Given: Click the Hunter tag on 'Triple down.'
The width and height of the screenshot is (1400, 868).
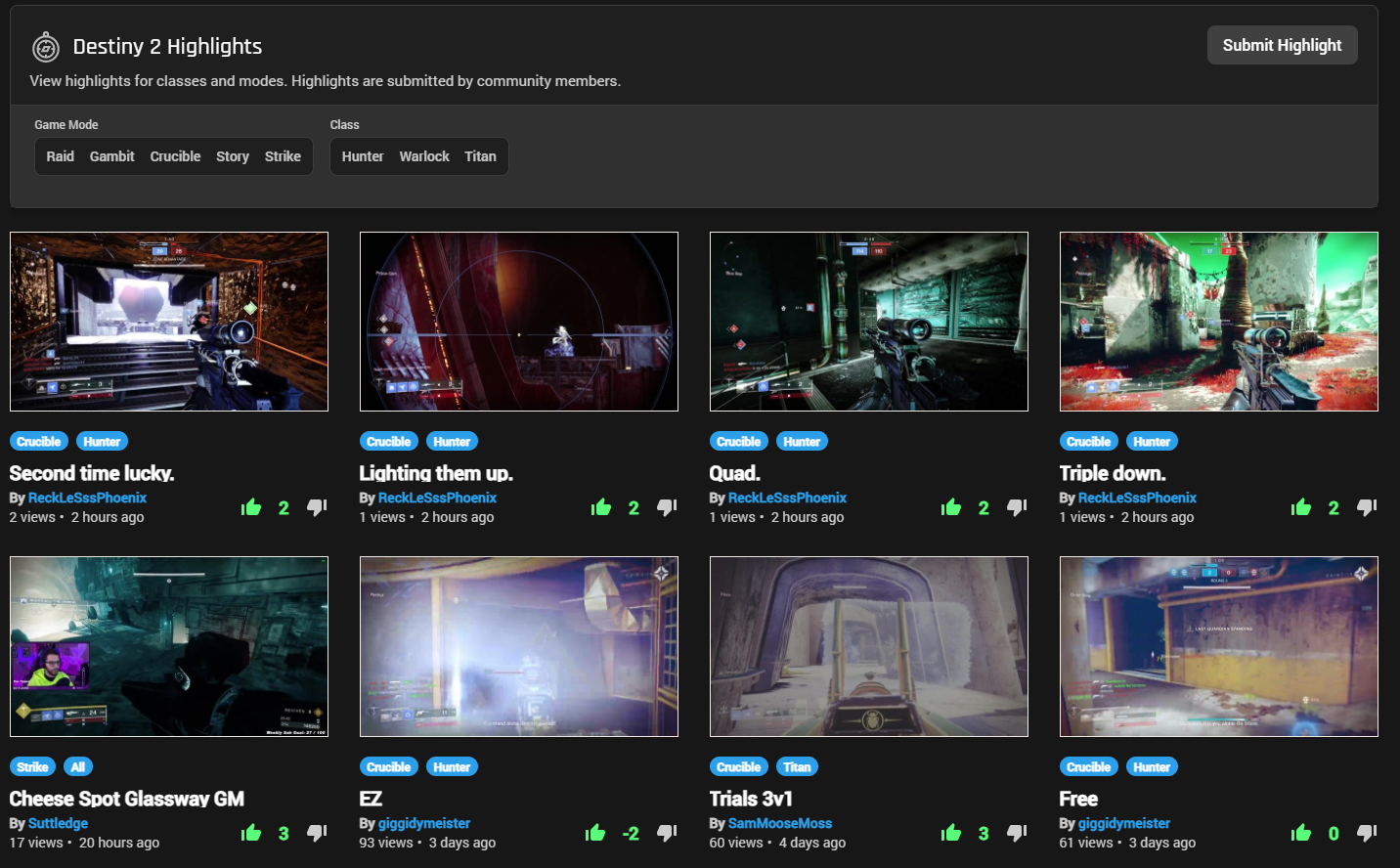Looking at the screenshot, I should click(1152, 442).
